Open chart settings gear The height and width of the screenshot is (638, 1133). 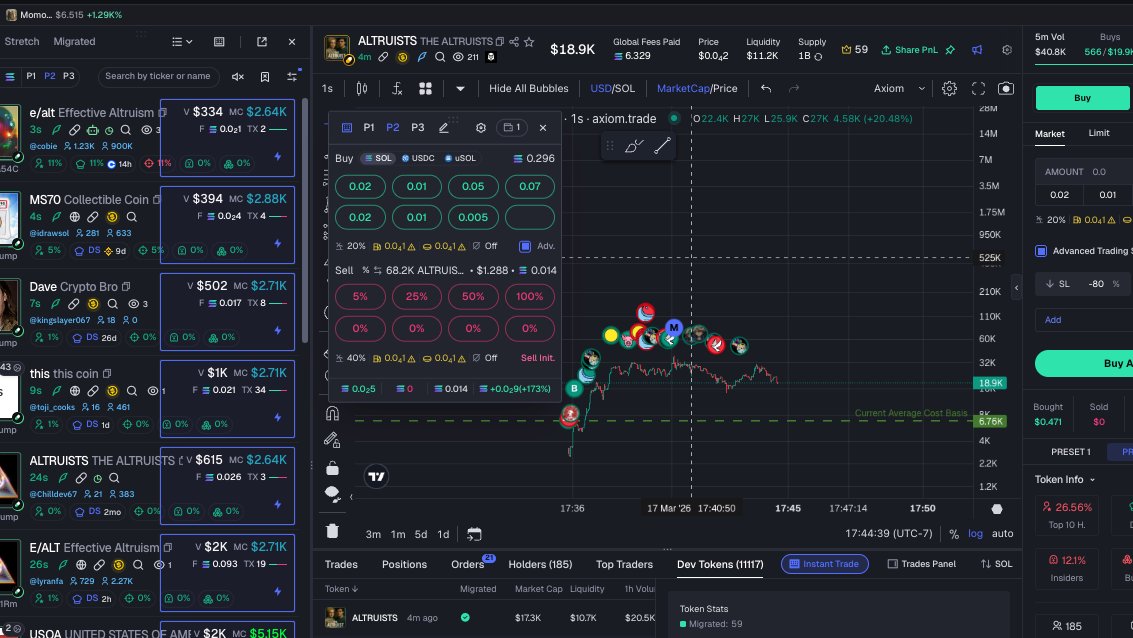click(x=949, y=88)
